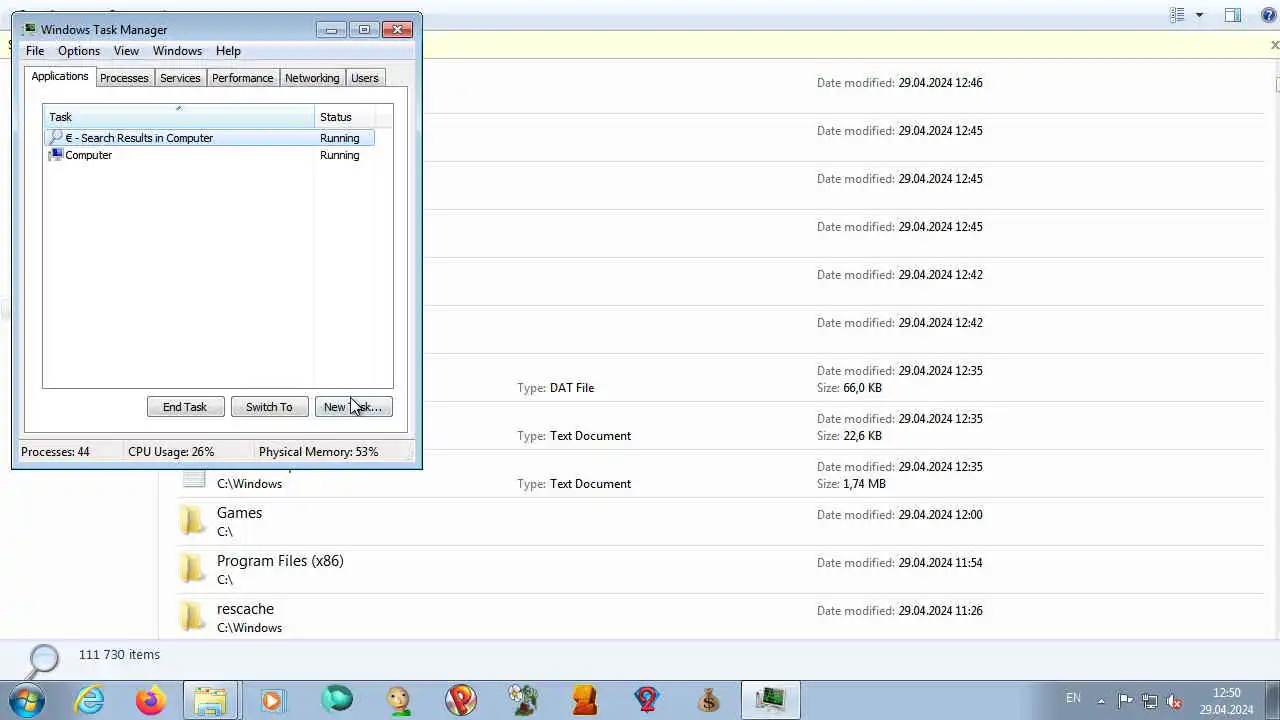Toggle the Explorer preview pane icon
The width and height of the screenshot is (1280, 720).
tap(1233, 15)
